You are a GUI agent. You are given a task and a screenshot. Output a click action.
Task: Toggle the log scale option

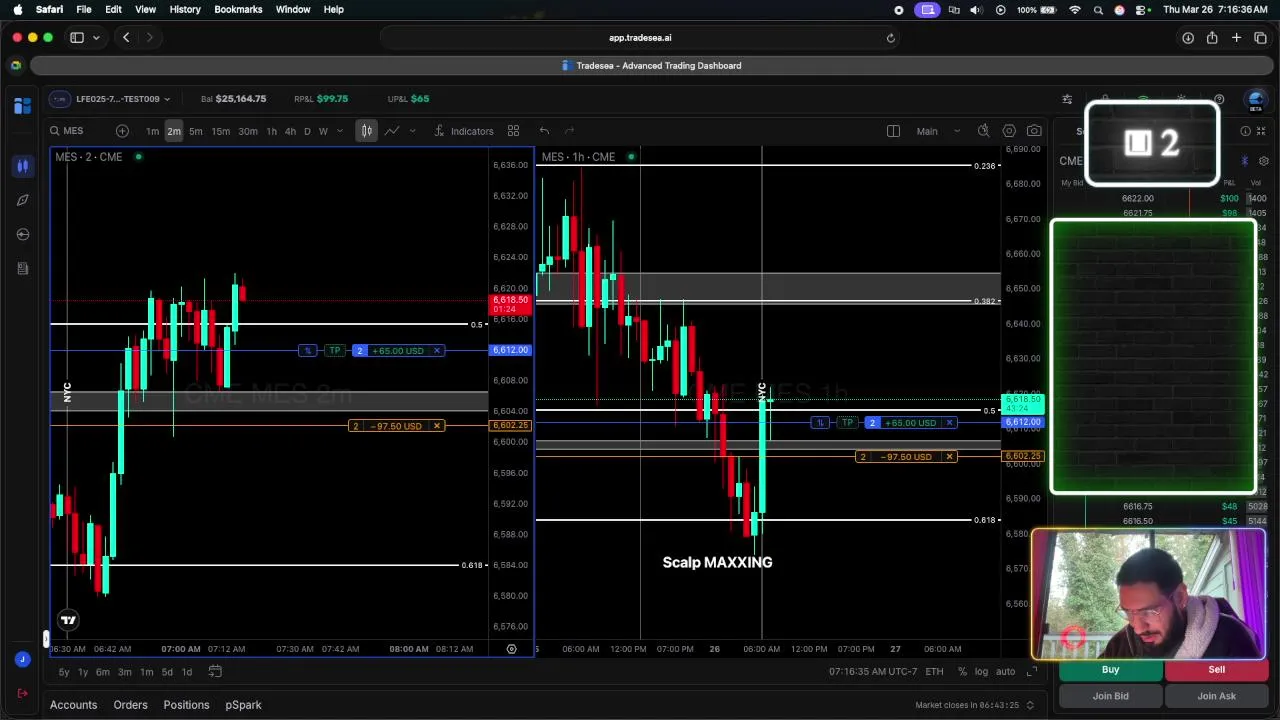point(981,672)
